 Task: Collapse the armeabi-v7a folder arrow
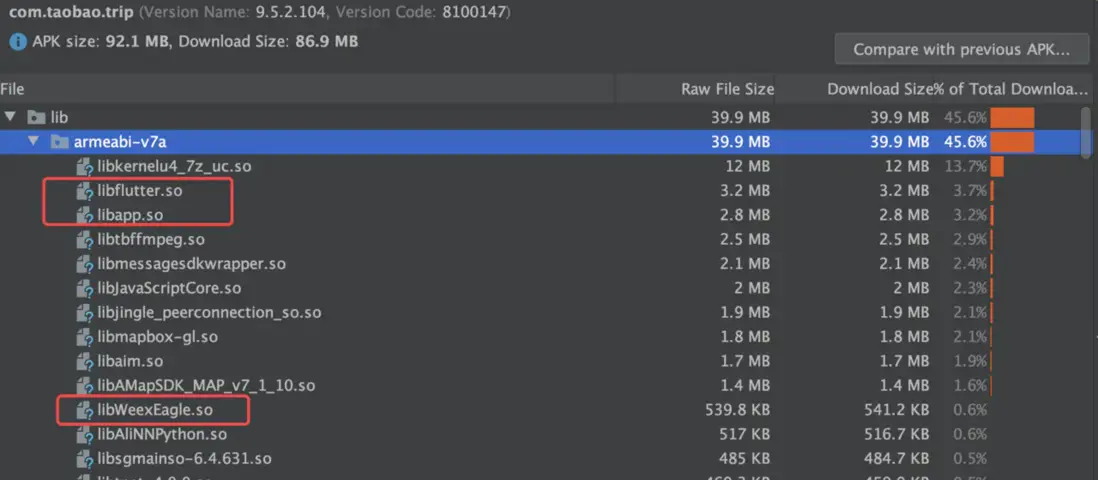[34, 142]
